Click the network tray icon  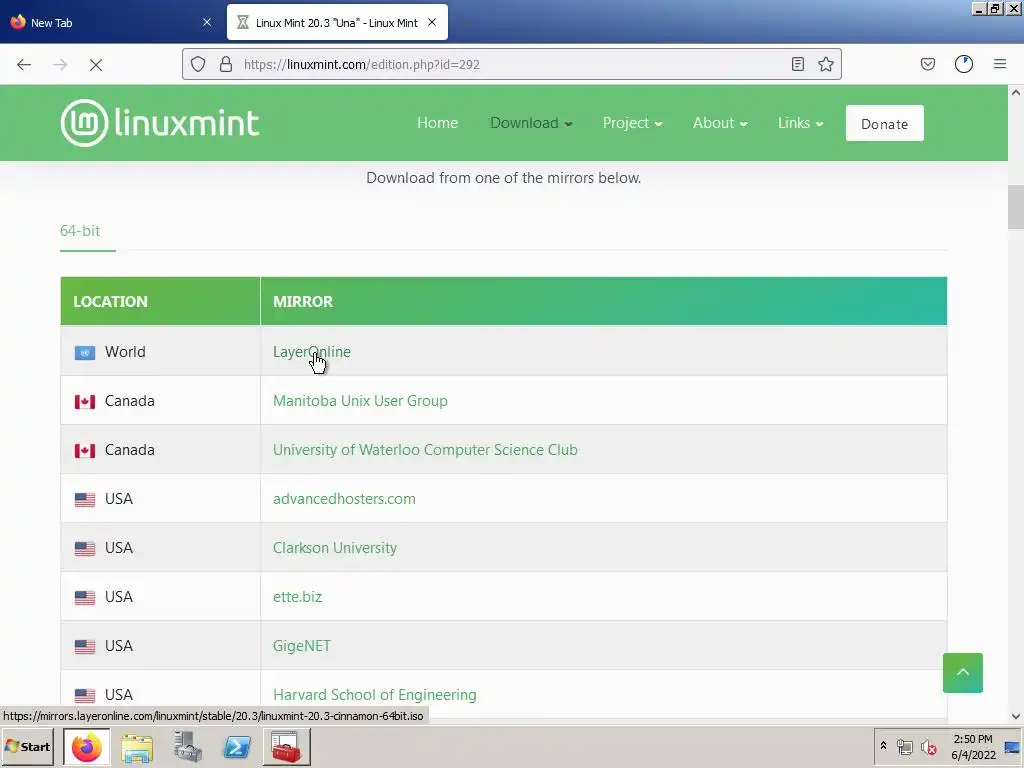pyautogui.click(x=904, y=747)
